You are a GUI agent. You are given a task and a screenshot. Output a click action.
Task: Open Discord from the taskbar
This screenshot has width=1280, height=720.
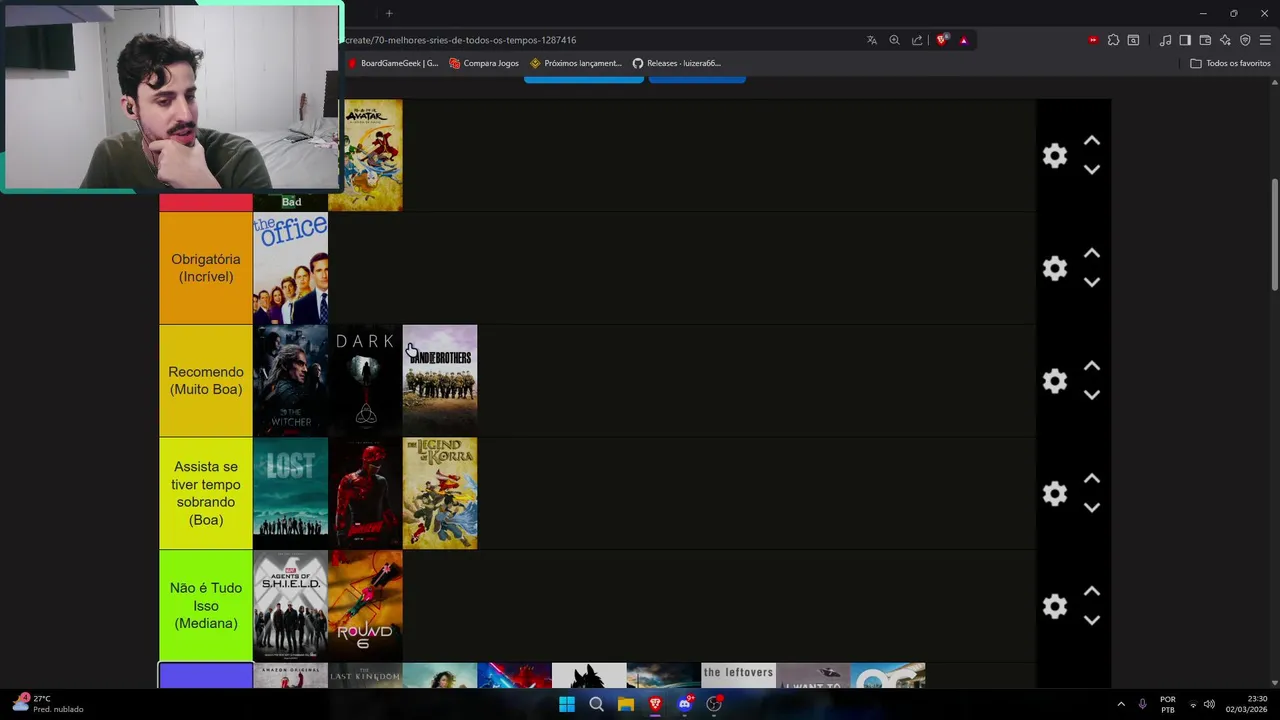(x=685, y=704)
